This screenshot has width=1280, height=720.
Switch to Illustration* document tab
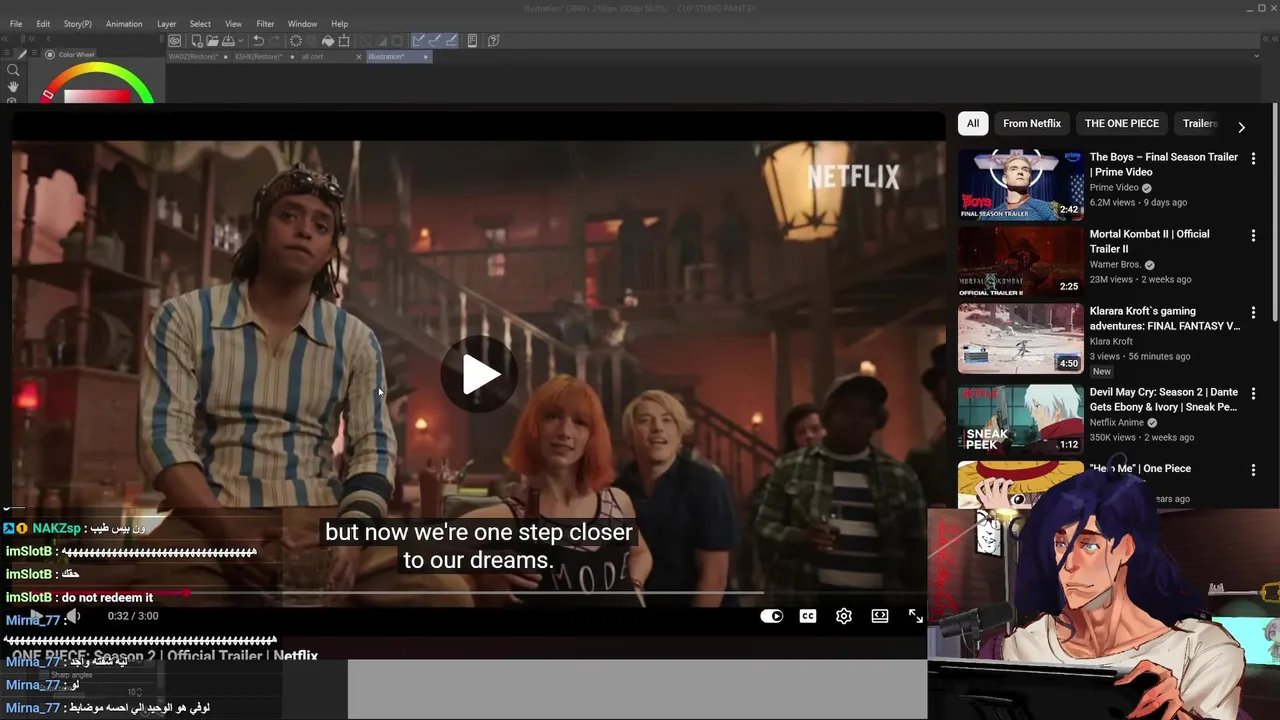point(399,57)
